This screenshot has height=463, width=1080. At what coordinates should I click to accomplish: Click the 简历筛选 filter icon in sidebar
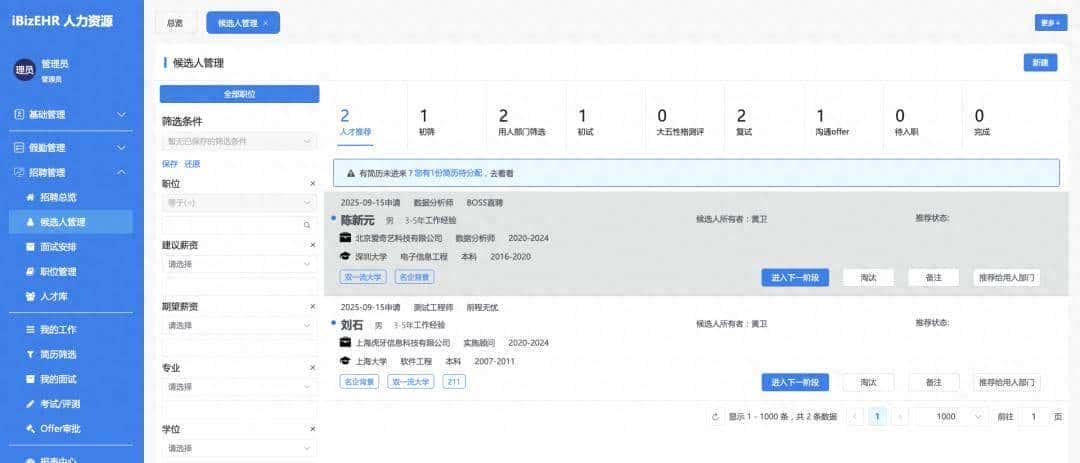pyautogui.click(x=30, y=355)
